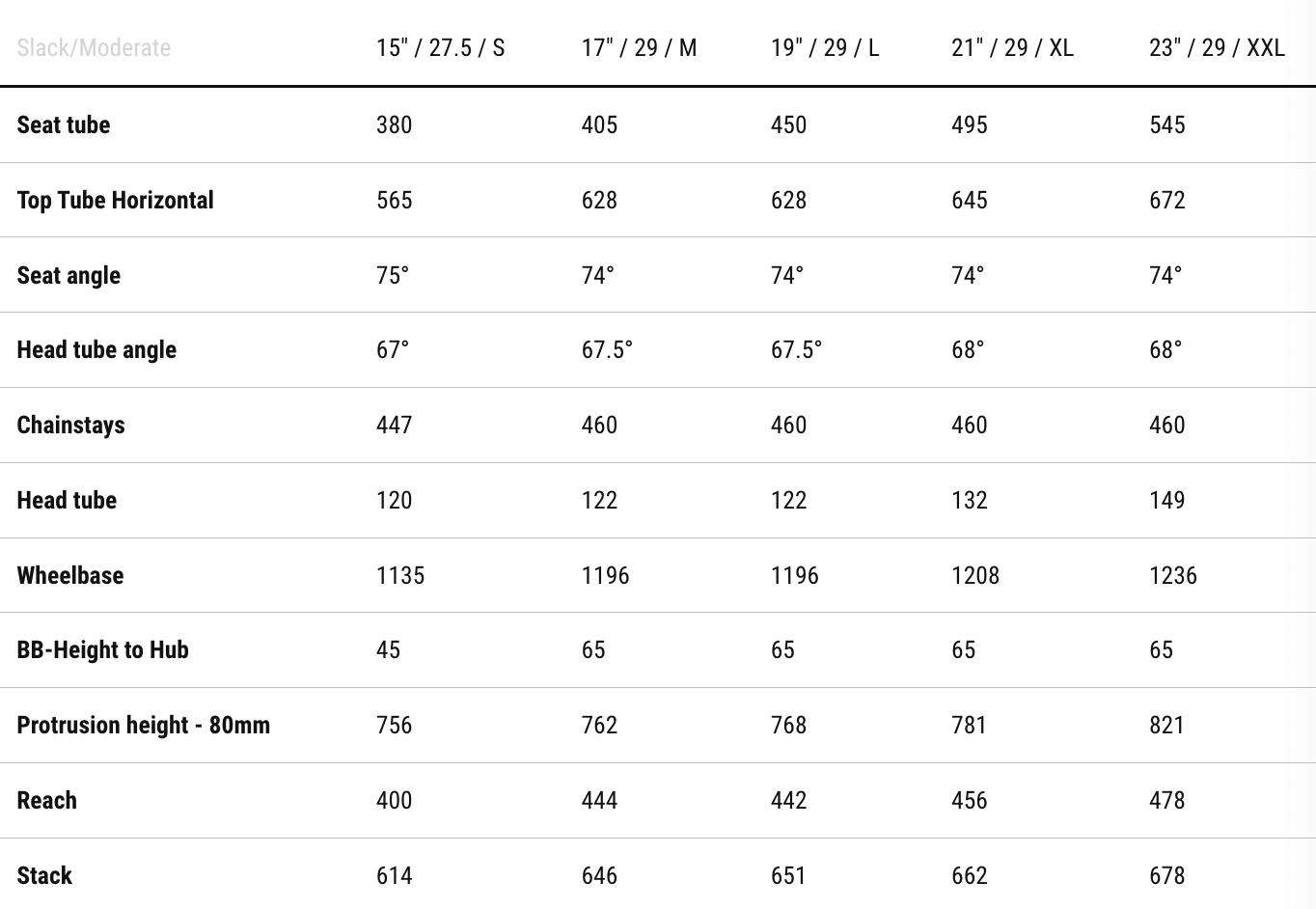Click the Chainstays row label
This screenshot has height=909, width=1316.
pyautogui.click(x=71, y=426)
